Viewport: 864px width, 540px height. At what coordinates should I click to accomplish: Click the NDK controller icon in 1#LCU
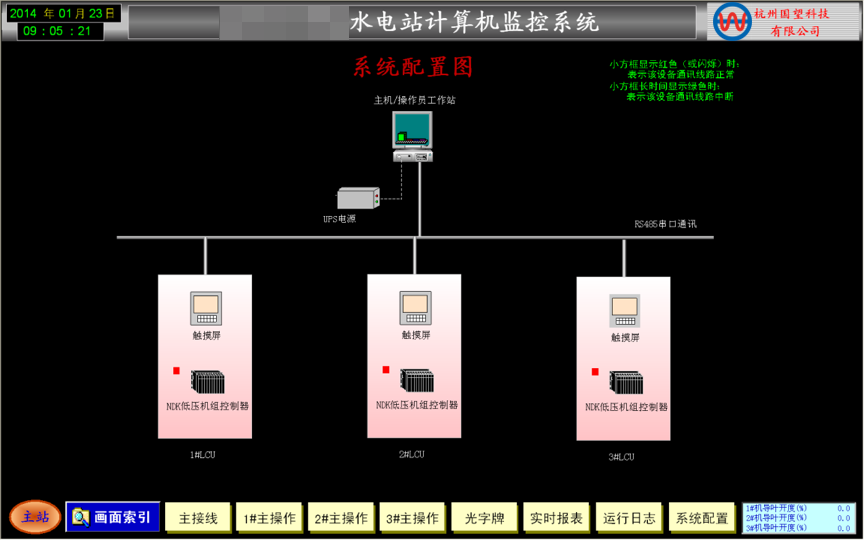point(208,383)
